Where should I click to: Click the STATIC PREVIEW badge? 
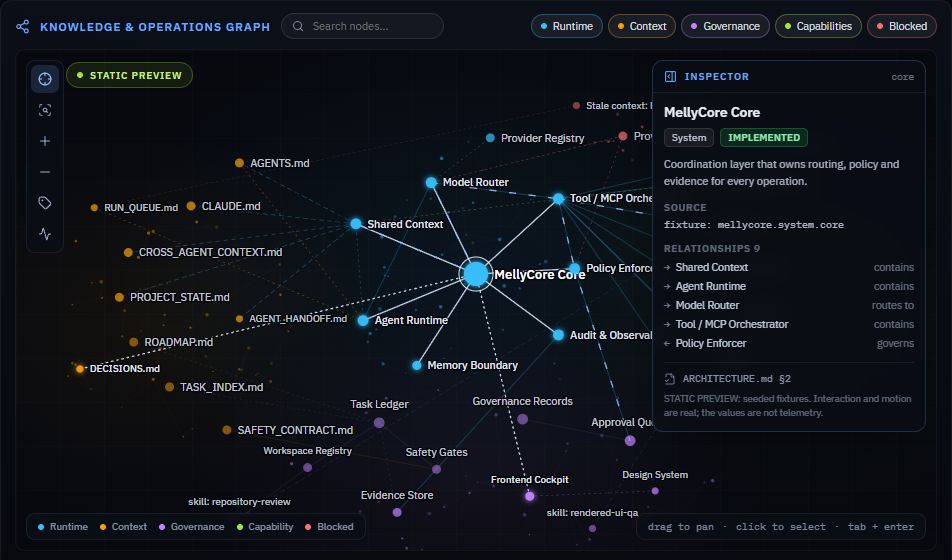click(x=129, y=75)
